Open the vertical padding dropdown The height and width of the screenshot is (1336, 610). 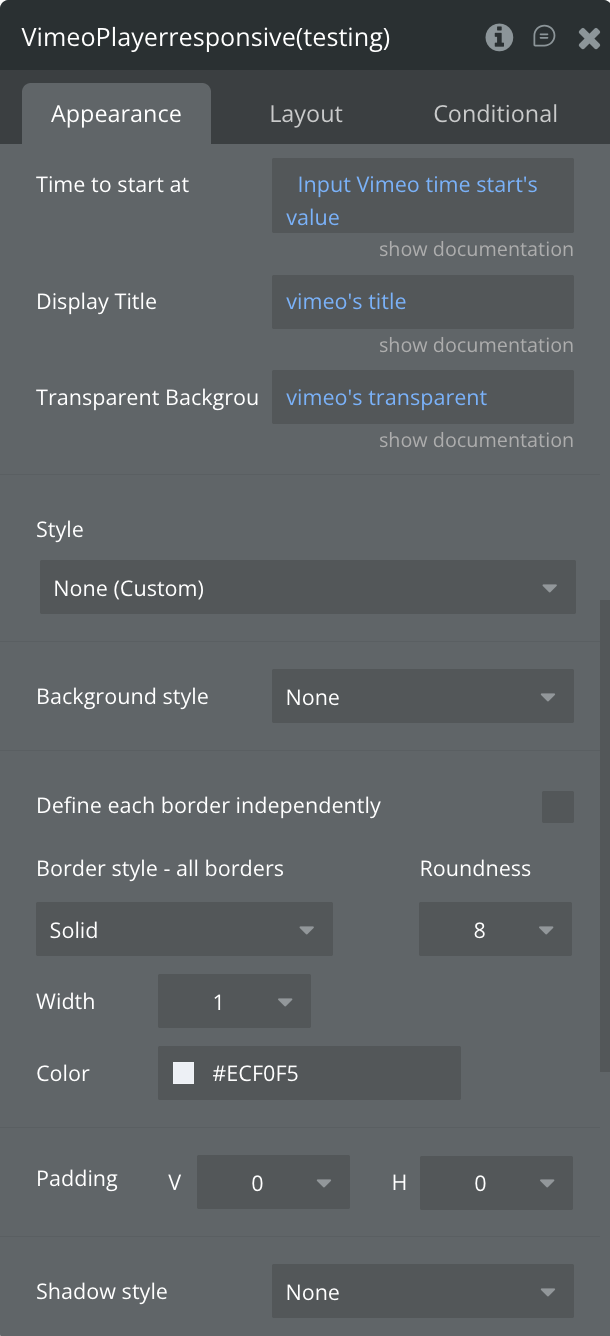tap(273, 1184)
